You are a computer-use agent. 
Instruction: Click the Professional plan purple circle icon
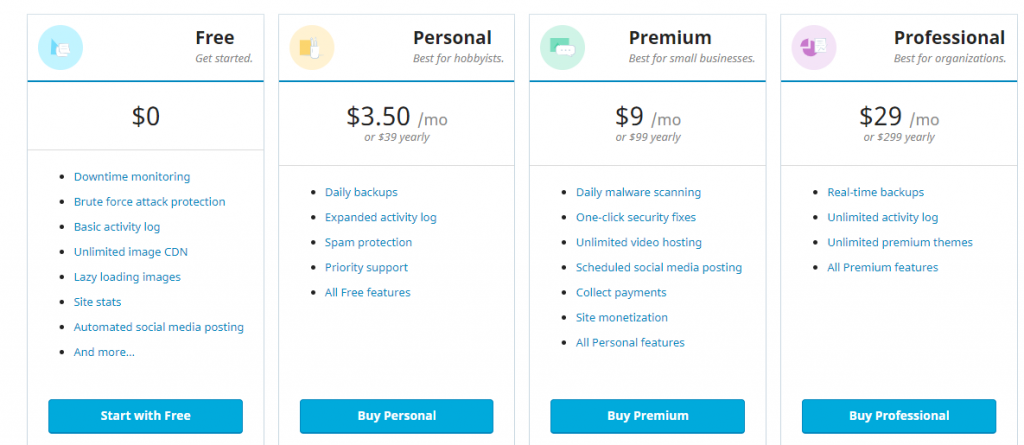(813, 47)
